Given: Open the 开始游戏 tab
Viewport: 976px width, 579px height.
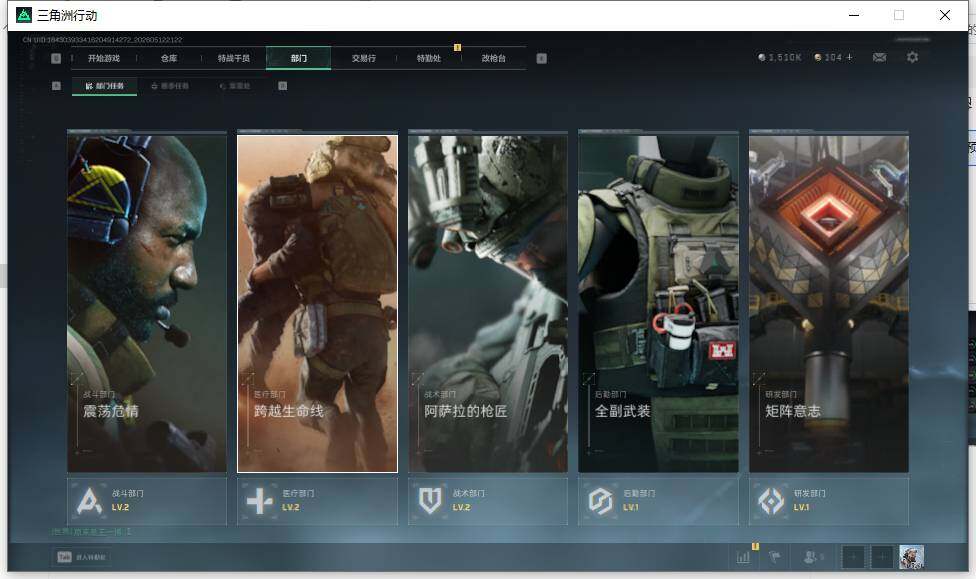Looking at the screenshot, I should tap(103, 59).
